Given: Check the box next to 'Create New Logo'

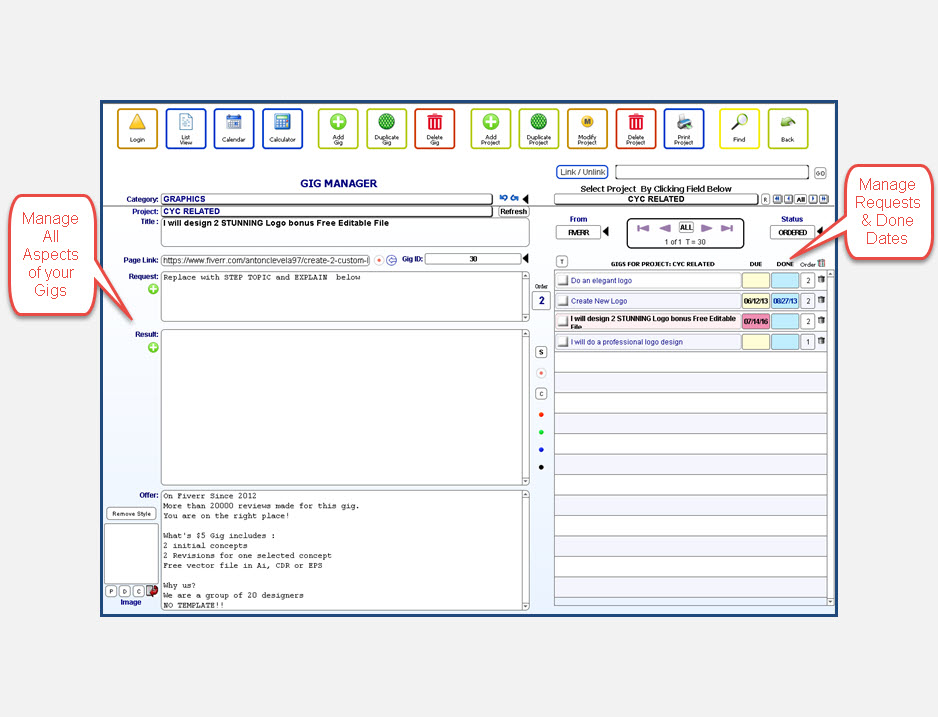Looking at the screenshot, I should (562, 301).
